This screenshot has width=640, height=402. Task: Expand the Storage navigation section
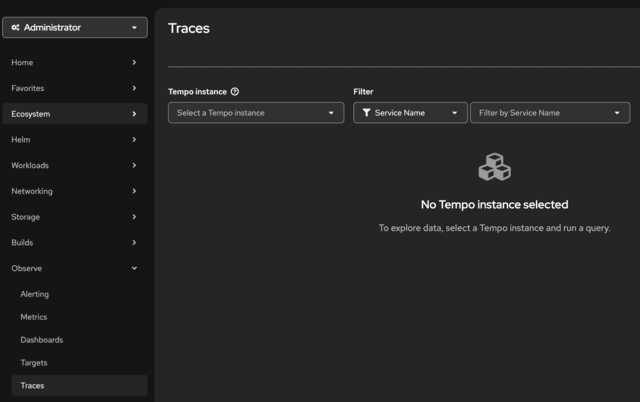[75, 217]
